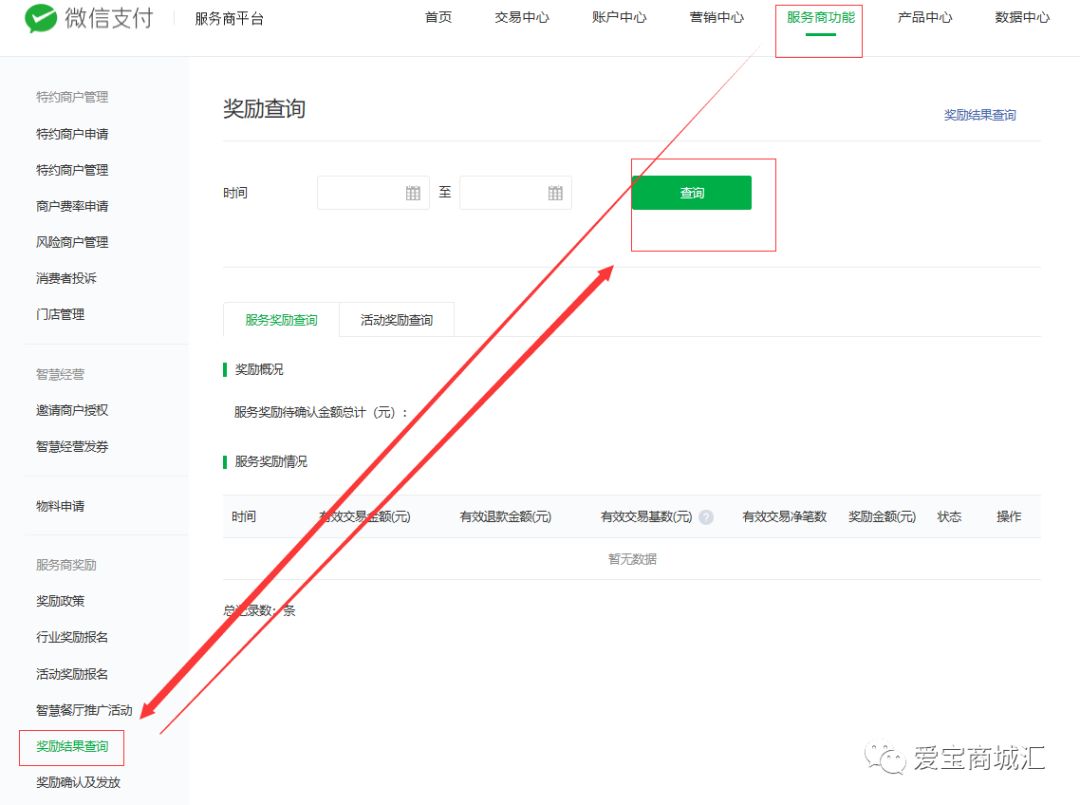Open the 奖励结果查询 link at top right

click(x=979, y=115)
